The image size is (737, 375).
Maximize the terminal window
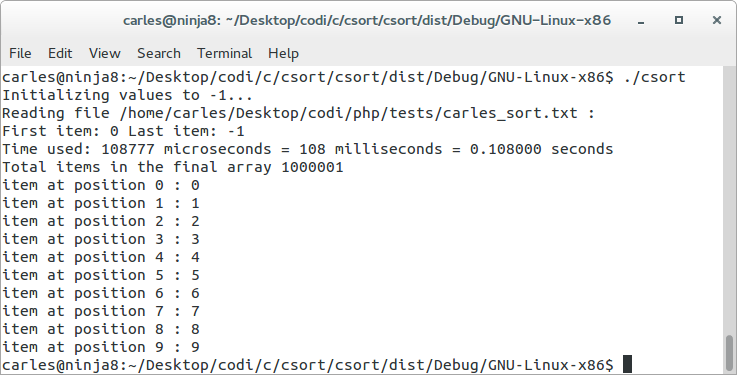click(x=679, y=20)
